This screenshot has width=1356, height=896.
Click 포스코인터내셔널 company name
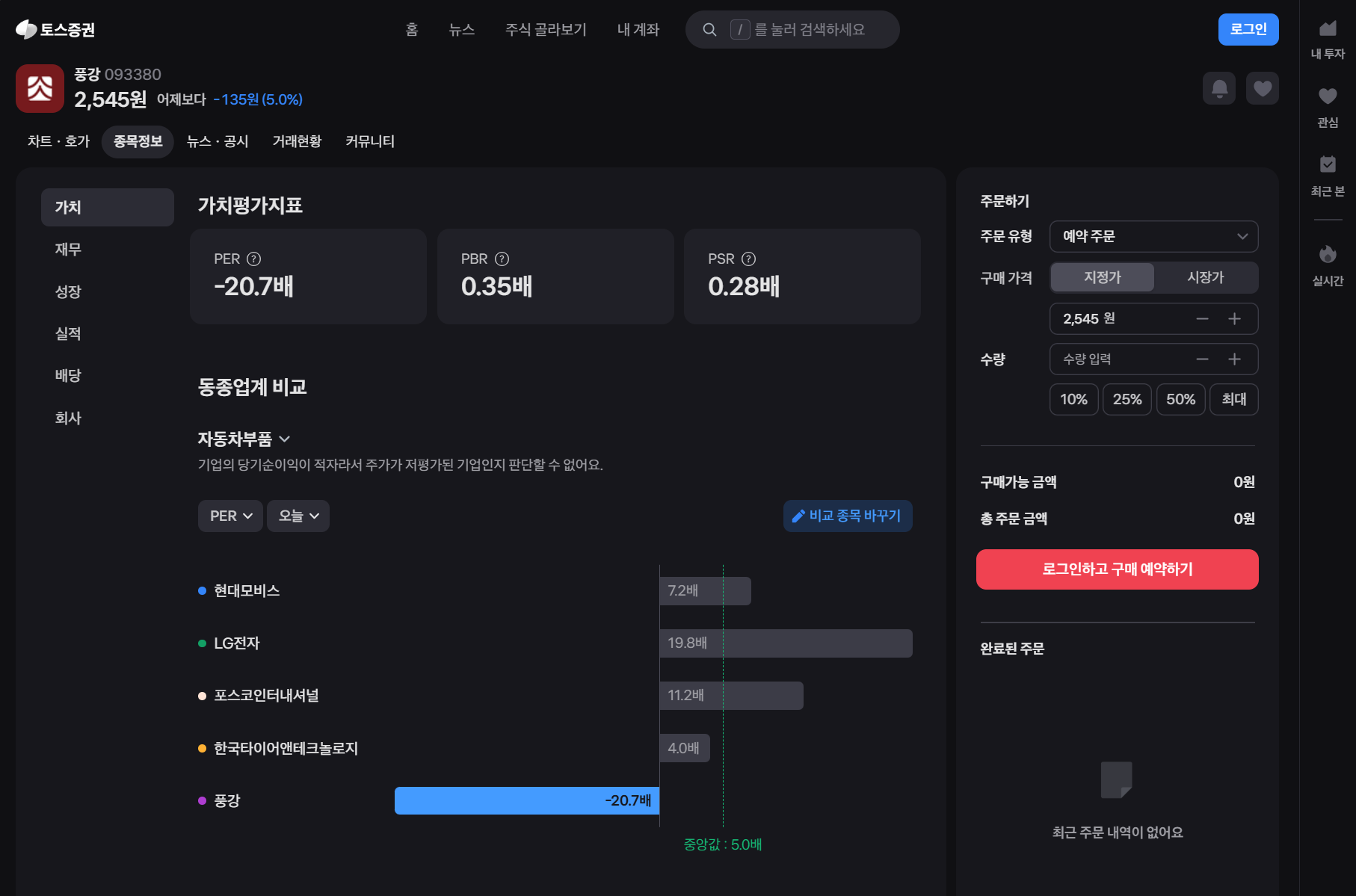point(266,696)
